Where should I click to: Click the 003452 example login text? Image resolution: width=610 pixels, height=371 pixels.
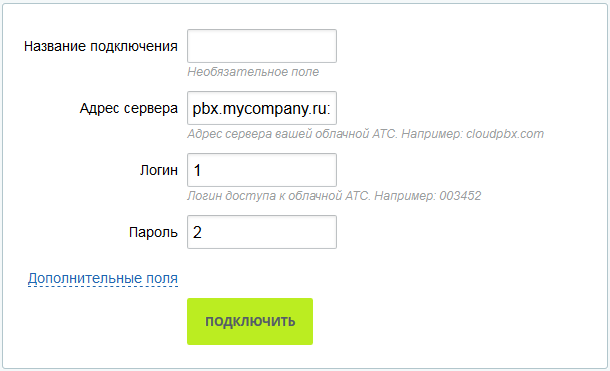click(x=460, y=196)
